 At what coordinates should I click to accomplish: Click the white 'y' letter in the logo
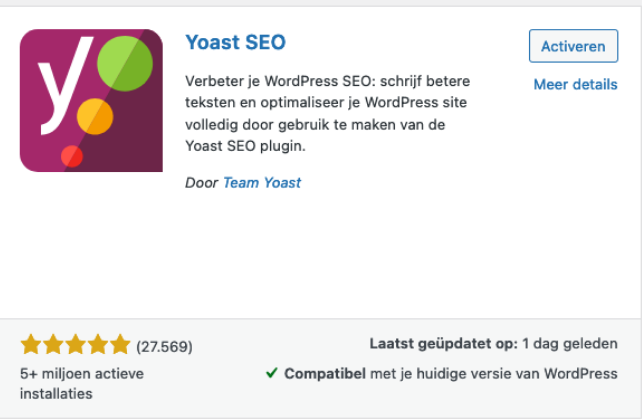(66, 86)
